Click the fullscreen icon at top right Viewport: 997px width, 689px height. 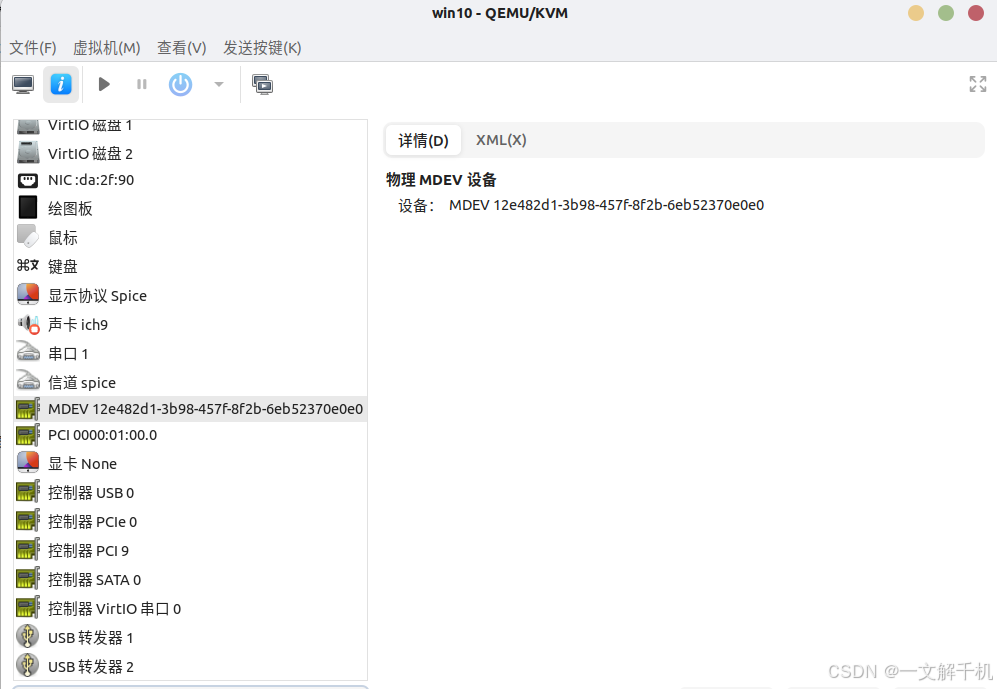coord(977,84)
